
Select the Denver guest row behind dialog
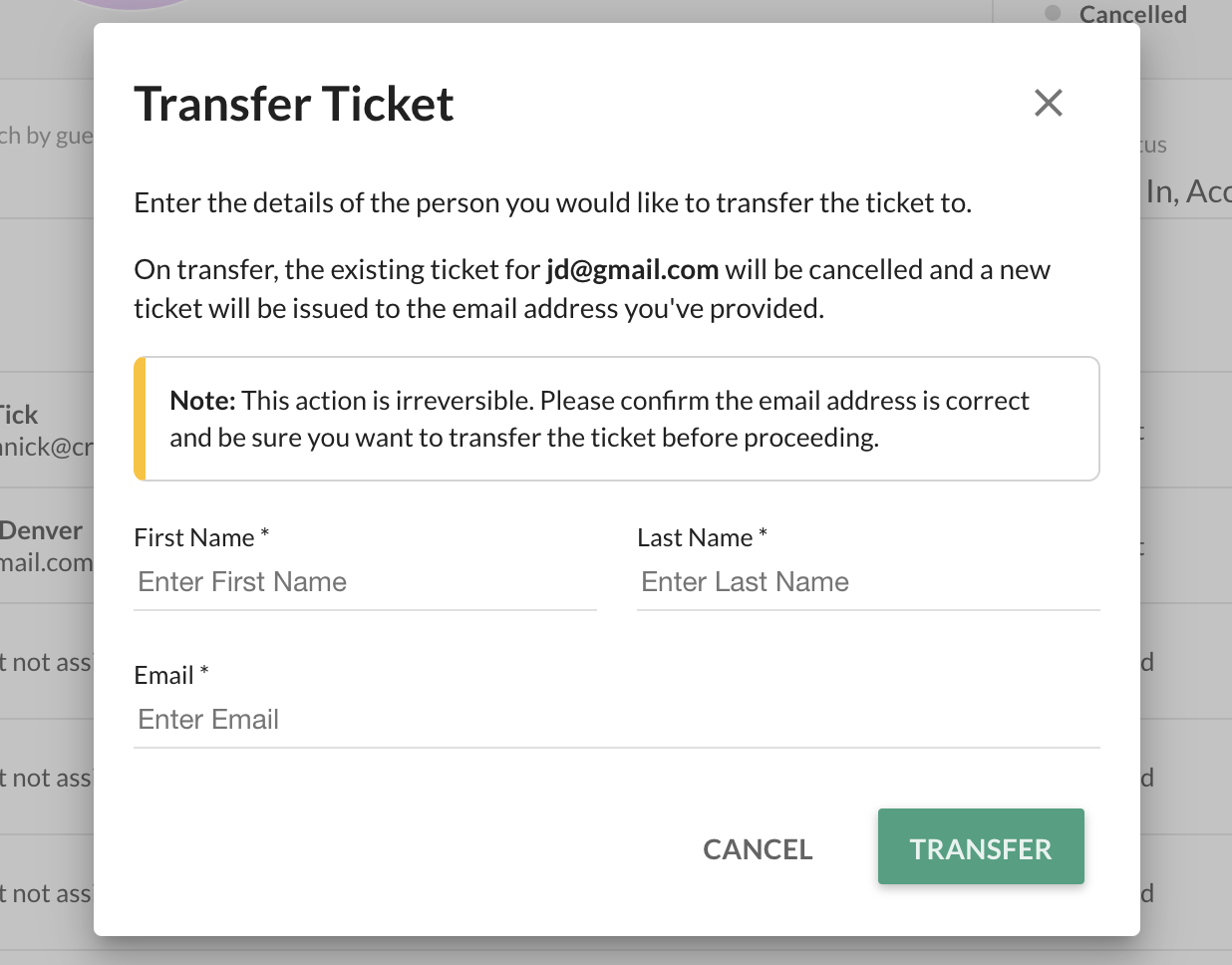point(47,545)
